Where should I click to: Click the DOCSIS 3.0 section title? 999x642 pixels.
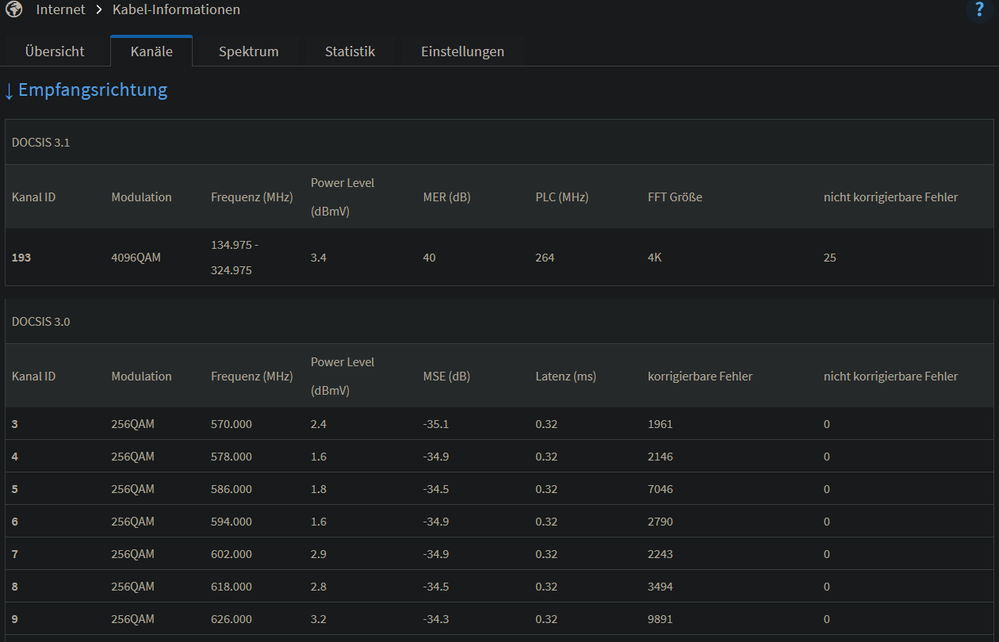[41, 322]
